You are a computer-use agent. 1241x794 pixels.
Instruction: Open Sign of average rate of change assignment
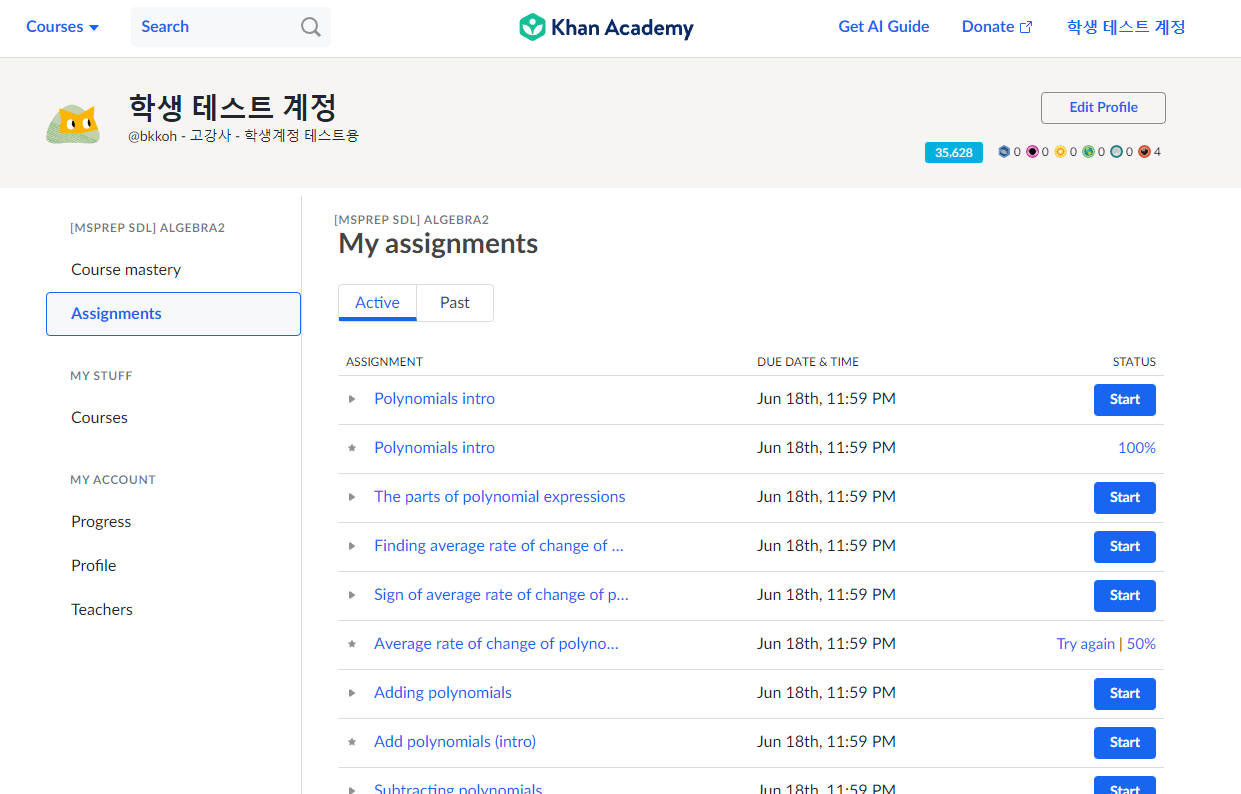point(501,595)
